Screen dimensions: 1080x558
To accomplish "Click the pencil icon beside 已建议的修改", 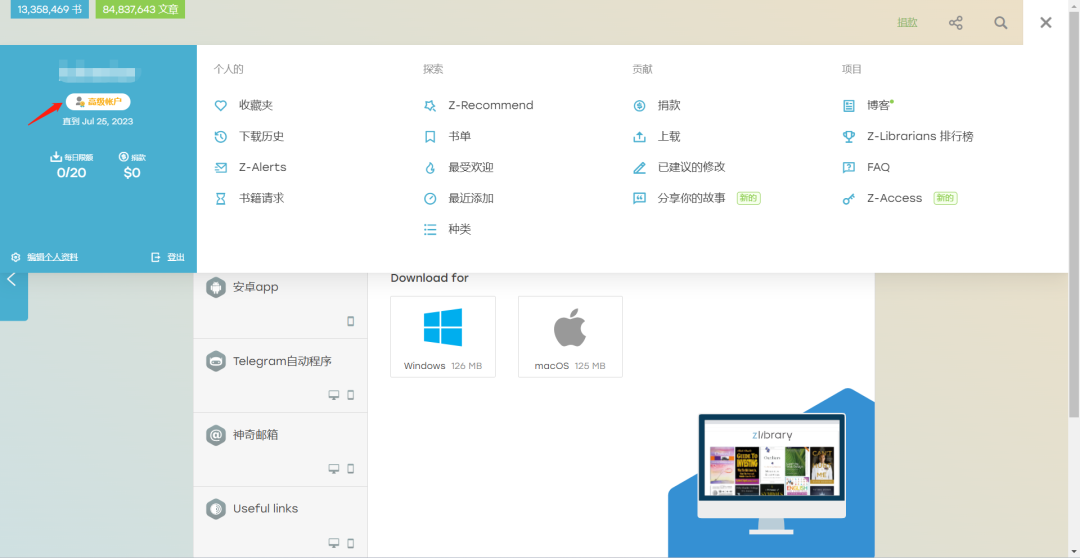I will pyautogui.click(x=639, y=167).
